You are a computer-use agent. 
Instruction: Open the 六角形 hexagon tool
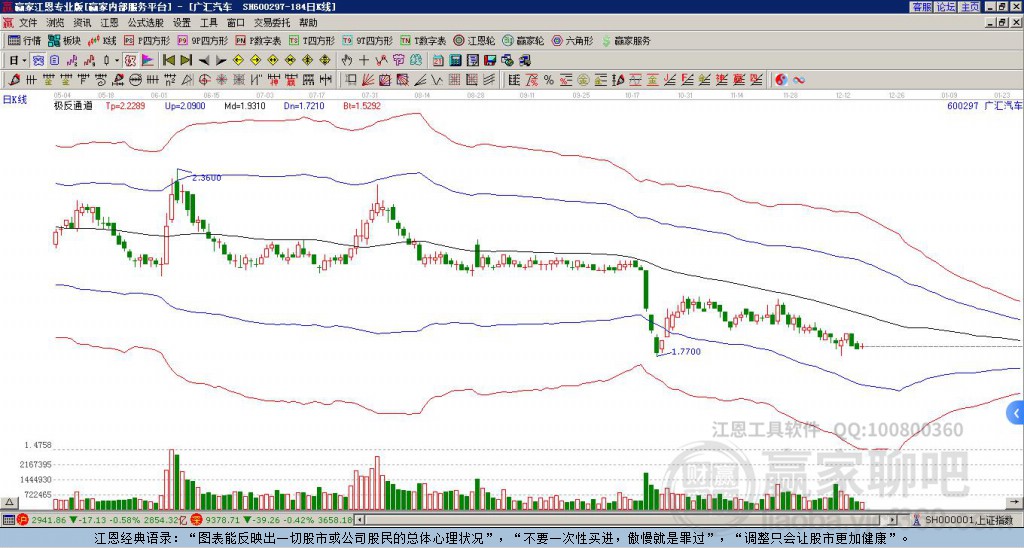573,40
